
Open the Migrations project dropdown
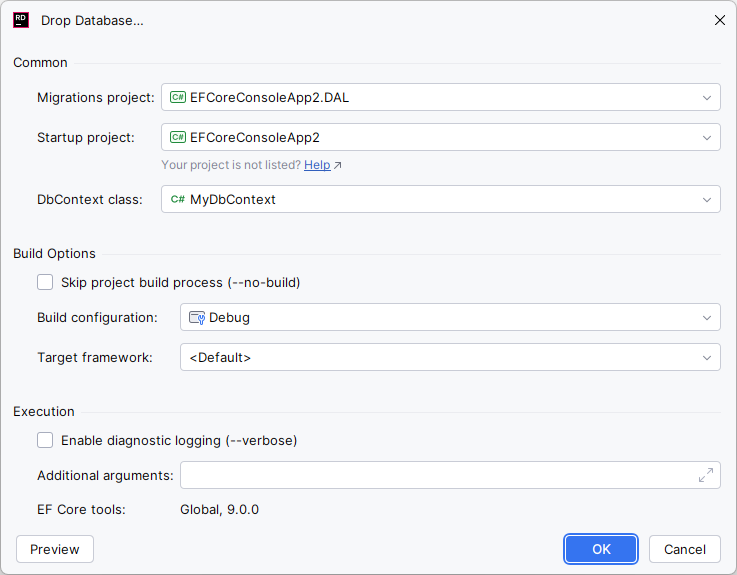pos(707,97)
